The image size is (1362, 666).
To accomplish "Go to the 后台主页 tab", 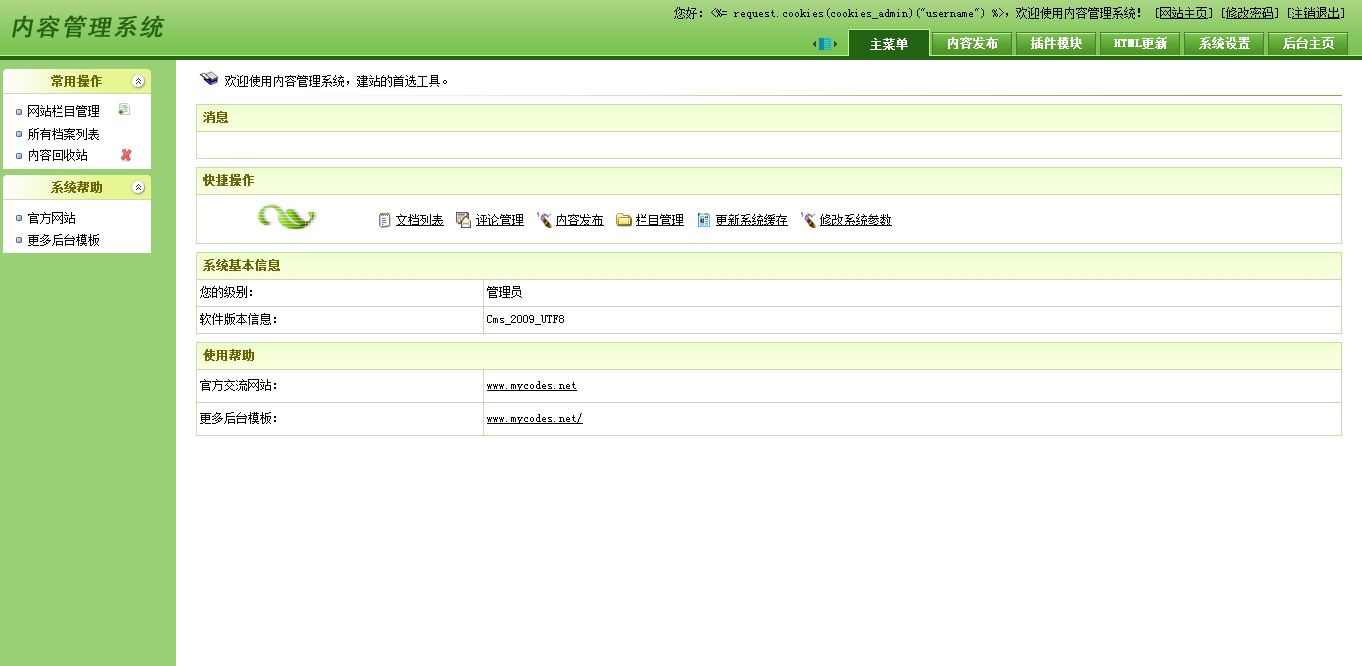I will [1308, 43].
